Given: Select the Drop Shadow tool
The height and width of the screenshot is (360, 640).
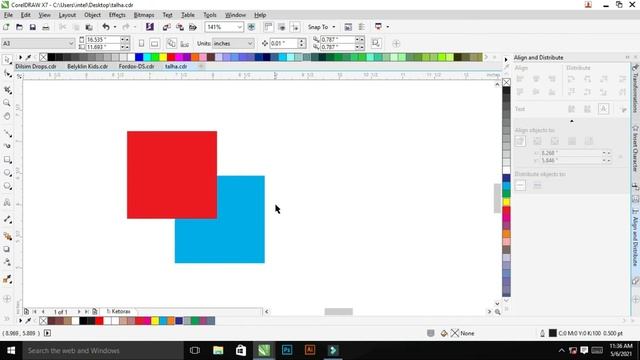Looking at the screenshot, I should point(7,249).
